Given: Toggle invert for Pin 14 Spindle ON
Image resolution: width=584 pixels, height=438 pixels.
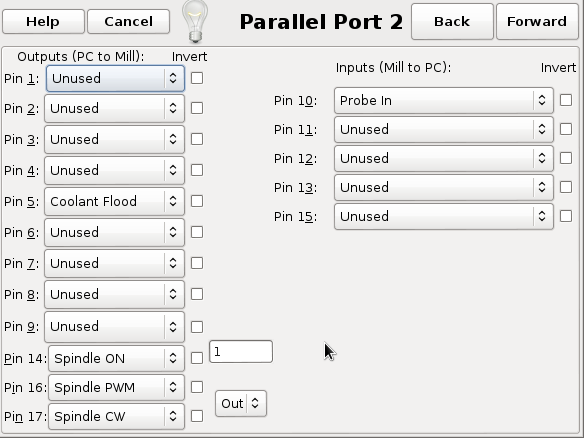Looking at the screenshot, I should coord(197,358).
